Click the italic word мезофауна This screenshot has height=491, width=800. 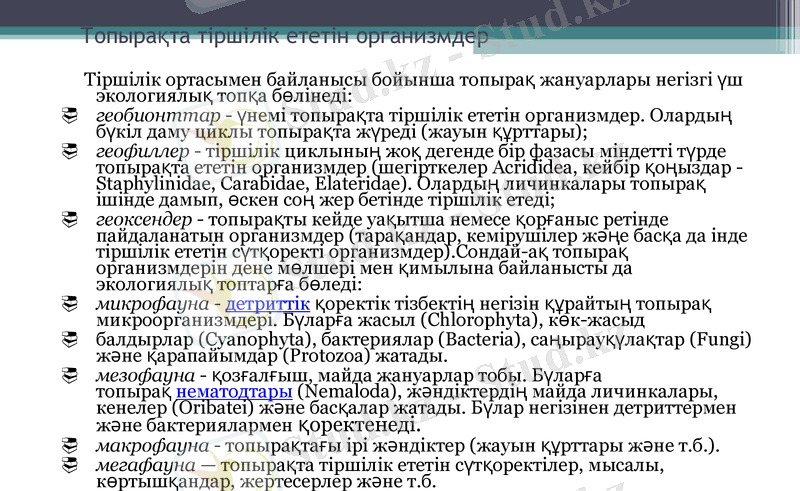point(145,376)
